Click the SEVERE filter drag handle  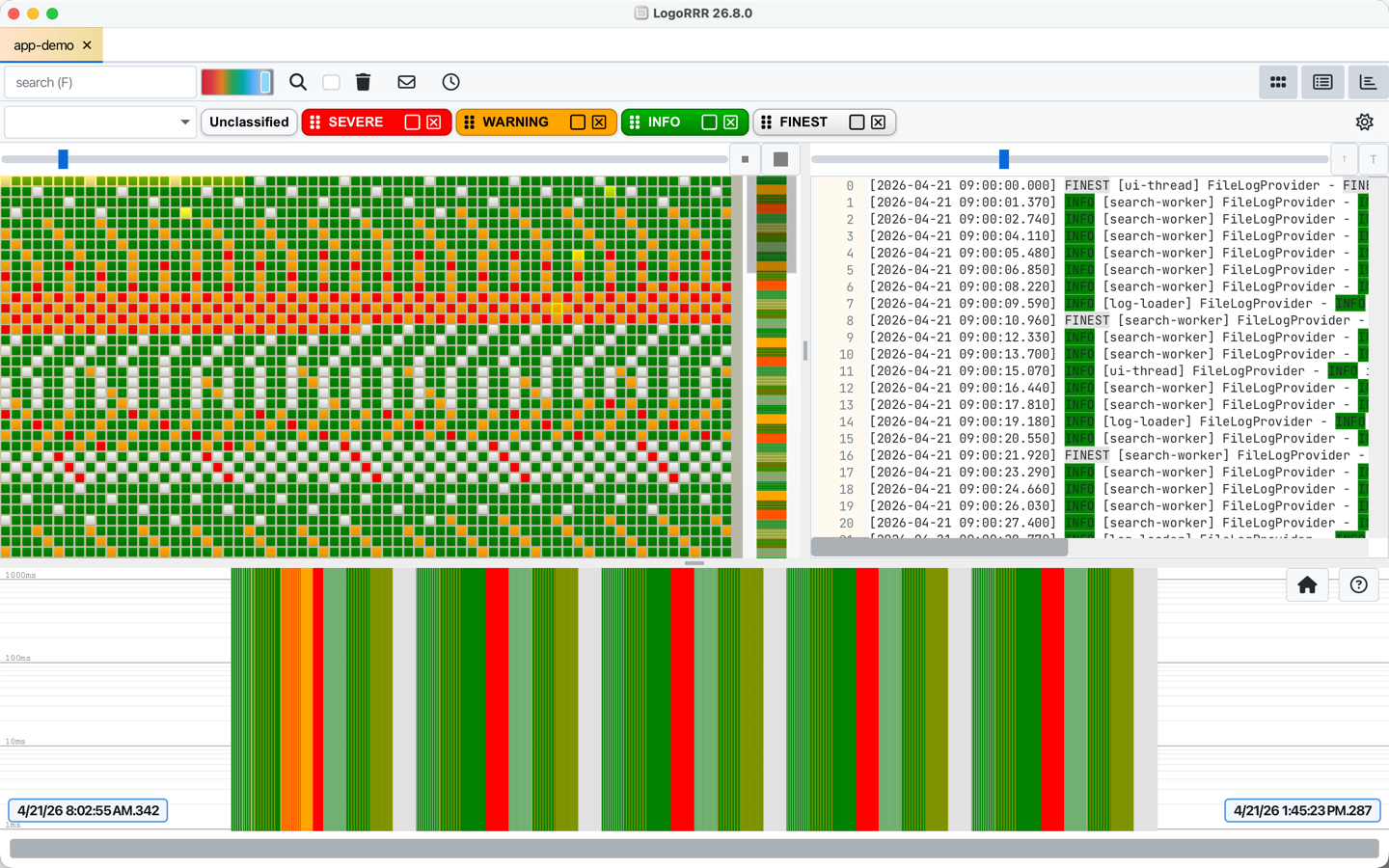(315, 122)
